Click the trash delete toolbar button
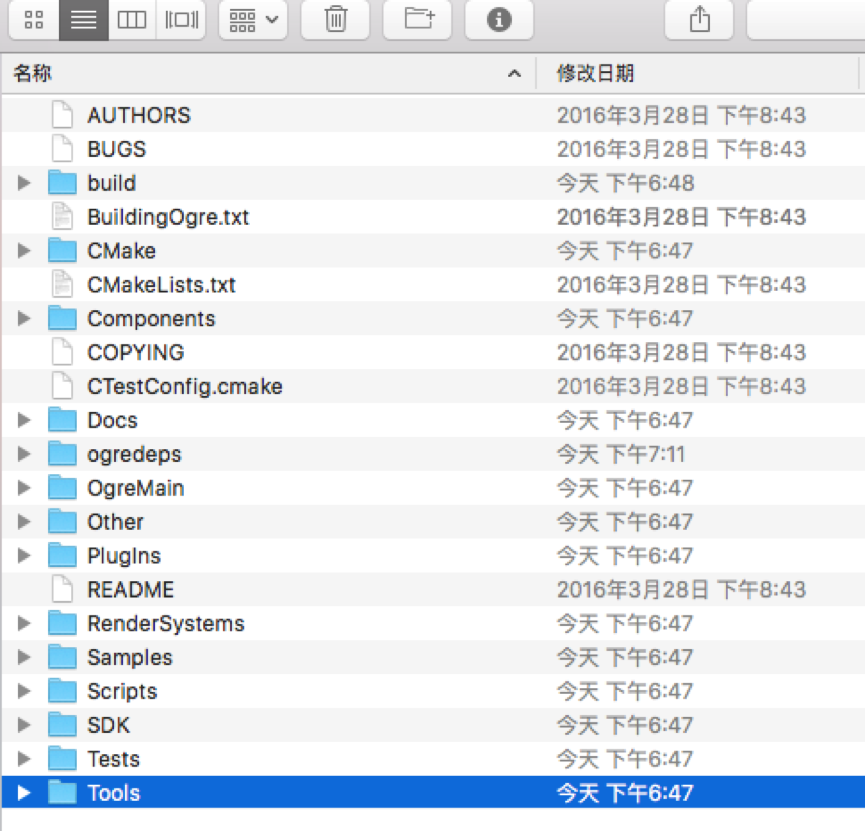The image size is (865, 831). 335,20
